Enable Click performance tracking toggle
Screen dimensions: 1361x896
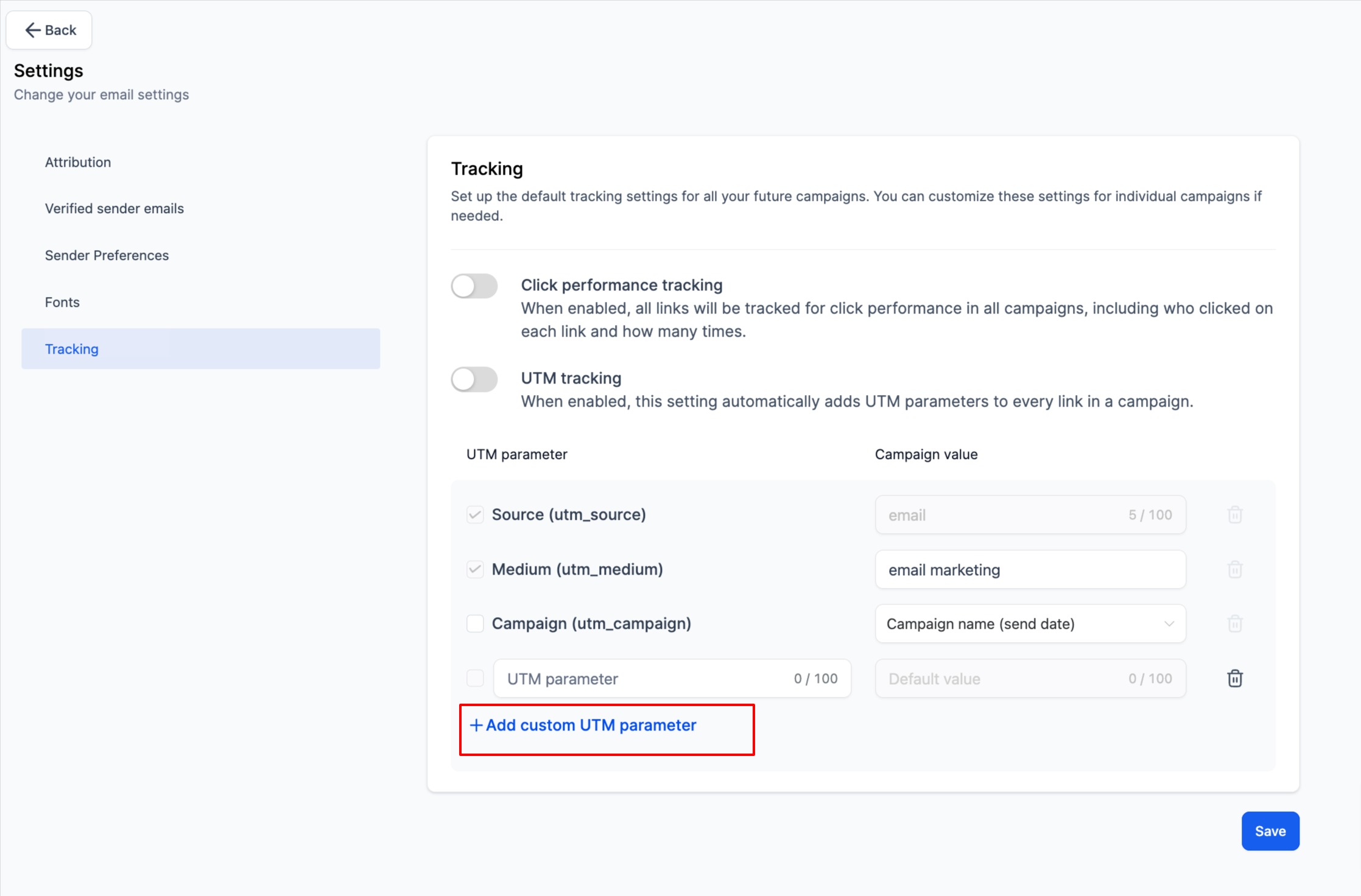[474, 286]
